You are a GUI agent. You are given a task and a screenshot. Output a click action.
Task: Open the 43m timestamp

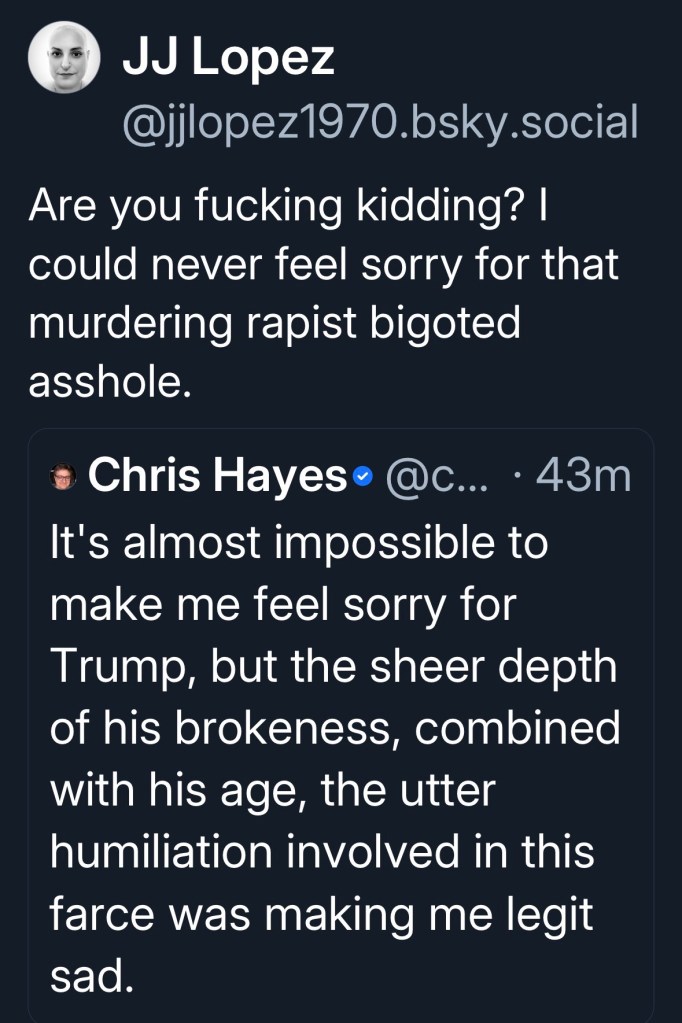(x=584, y=477)
